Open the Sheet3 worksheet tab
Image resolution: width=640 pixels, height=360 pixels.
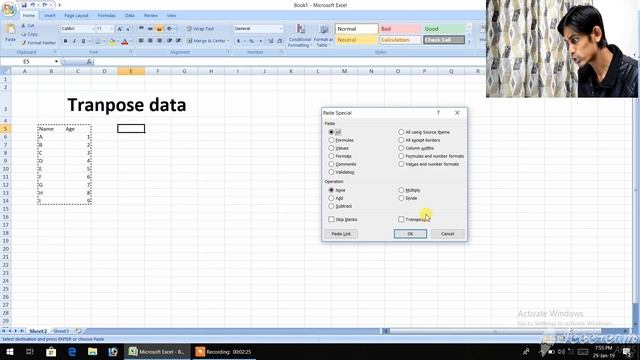(x=61, y=331)
